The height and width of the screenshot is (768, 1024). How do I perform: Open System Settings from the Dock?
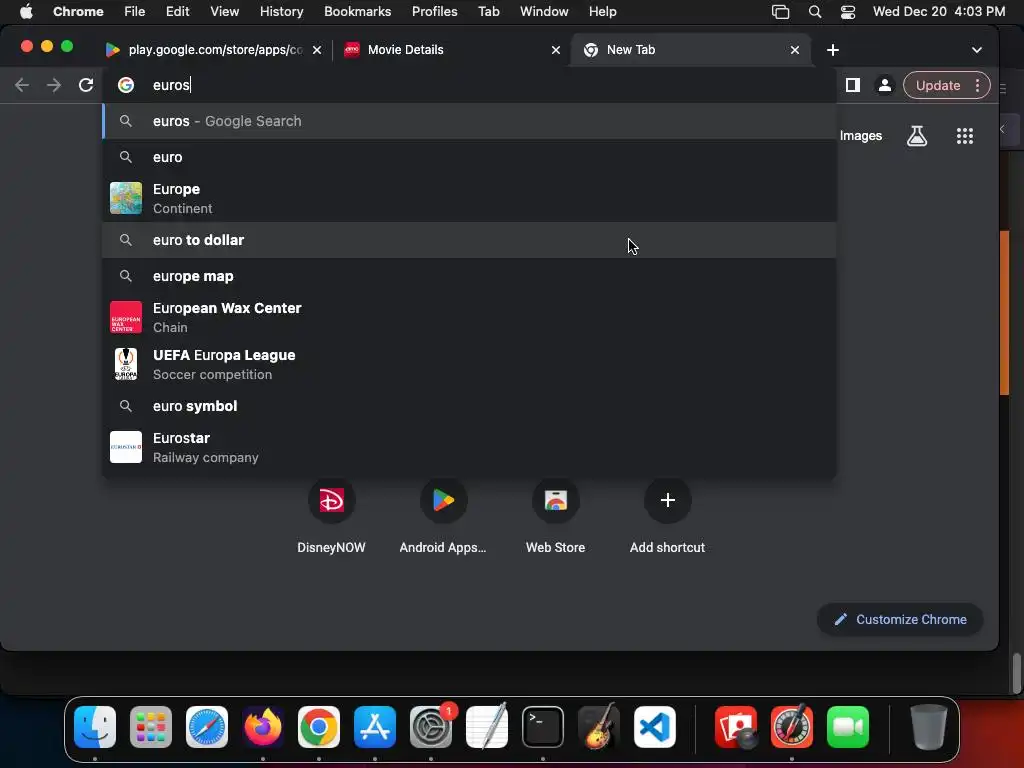[x=431, y=727]
